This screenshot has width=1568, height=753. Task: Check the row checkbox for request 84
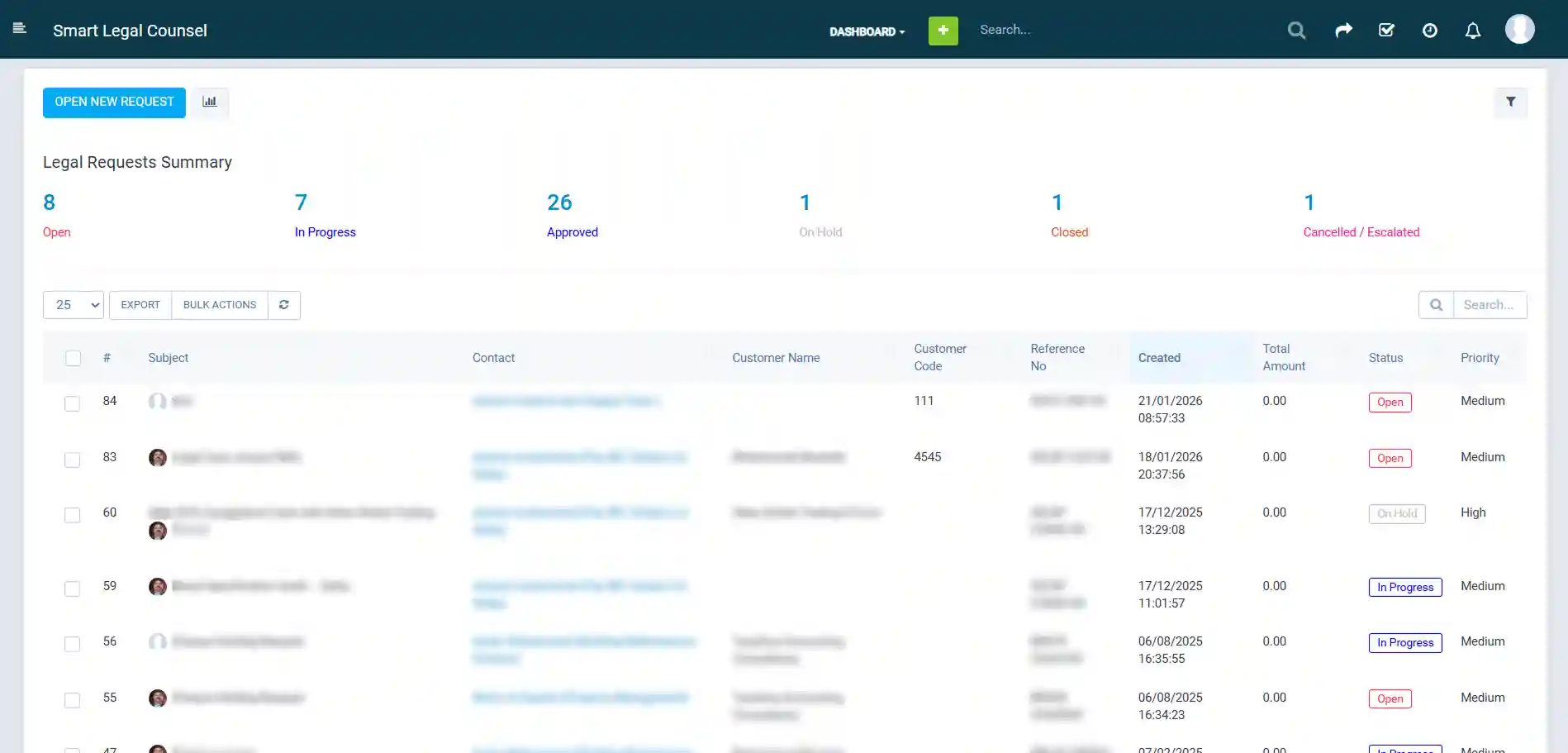click(72, 404)
